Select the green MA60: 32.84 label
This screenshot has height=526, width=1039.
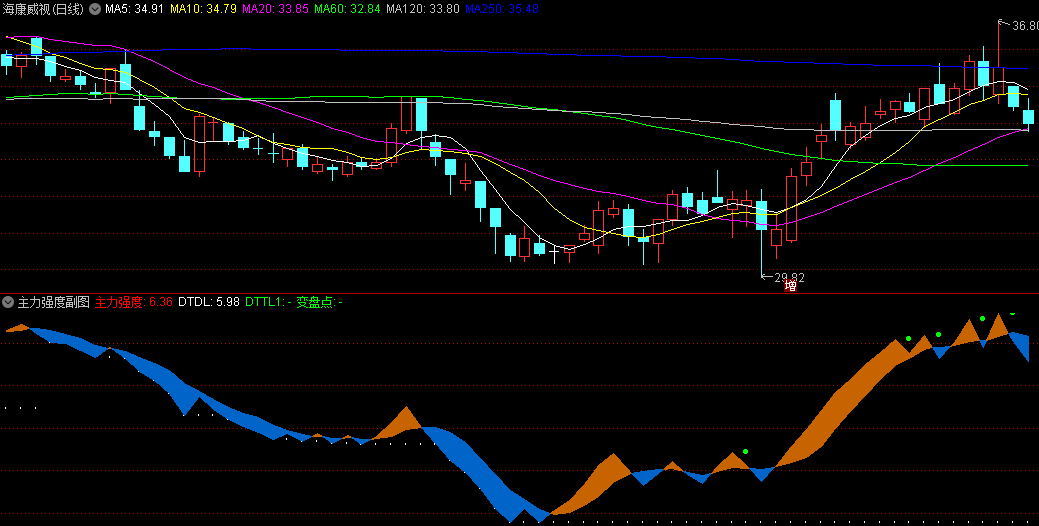[x=347, y=9]
